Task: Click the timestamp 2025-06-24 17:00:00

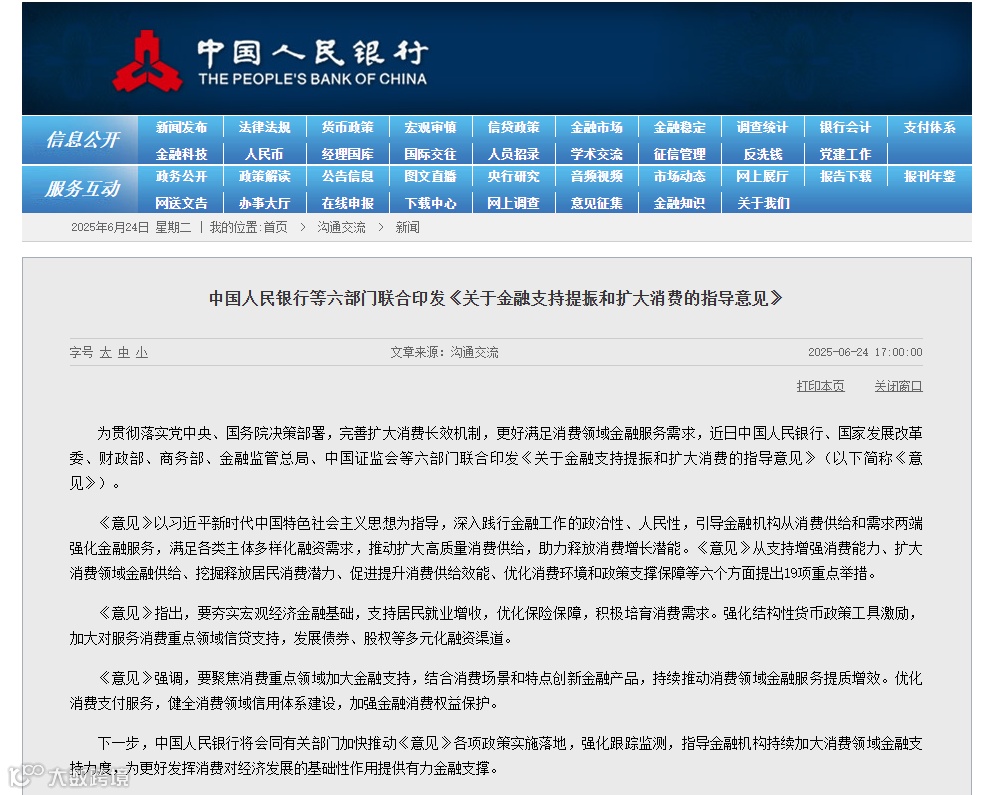Action: 865,352
